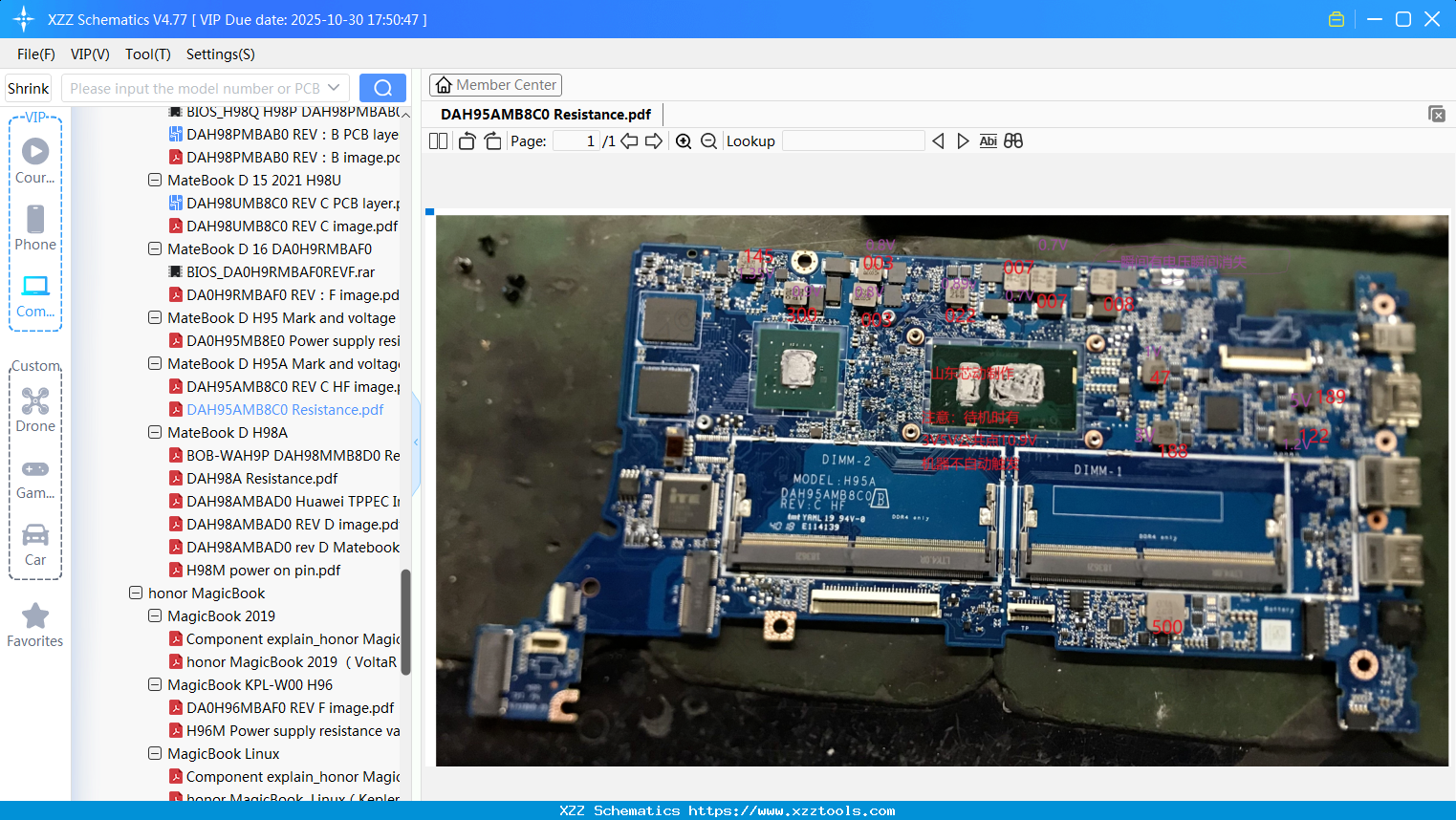Click the Page number input box
Image resolution: width=1456 pixels, height=820 pixels.
[x=576, y=141]
